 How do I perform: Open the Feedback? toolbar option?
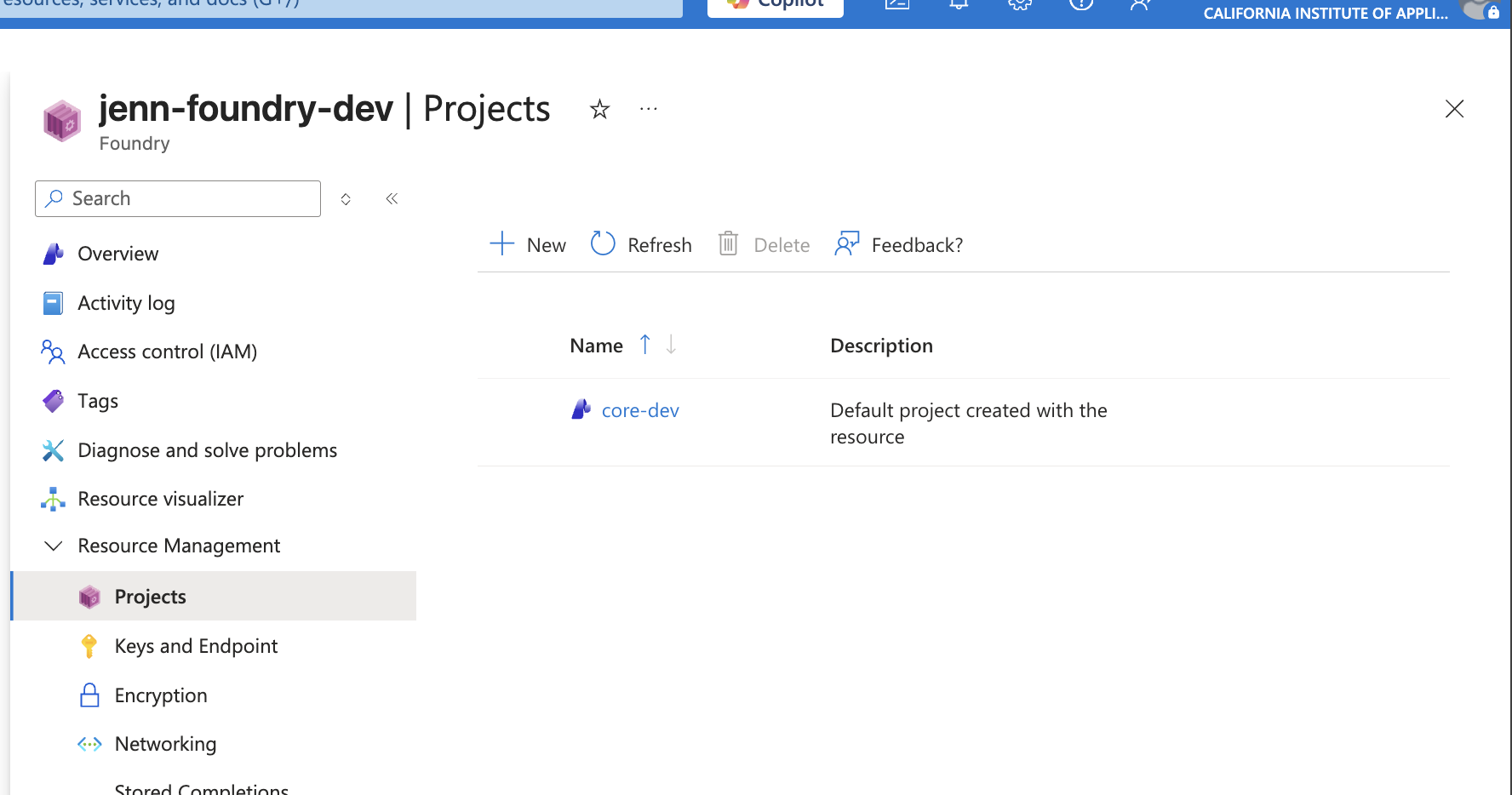899,245
